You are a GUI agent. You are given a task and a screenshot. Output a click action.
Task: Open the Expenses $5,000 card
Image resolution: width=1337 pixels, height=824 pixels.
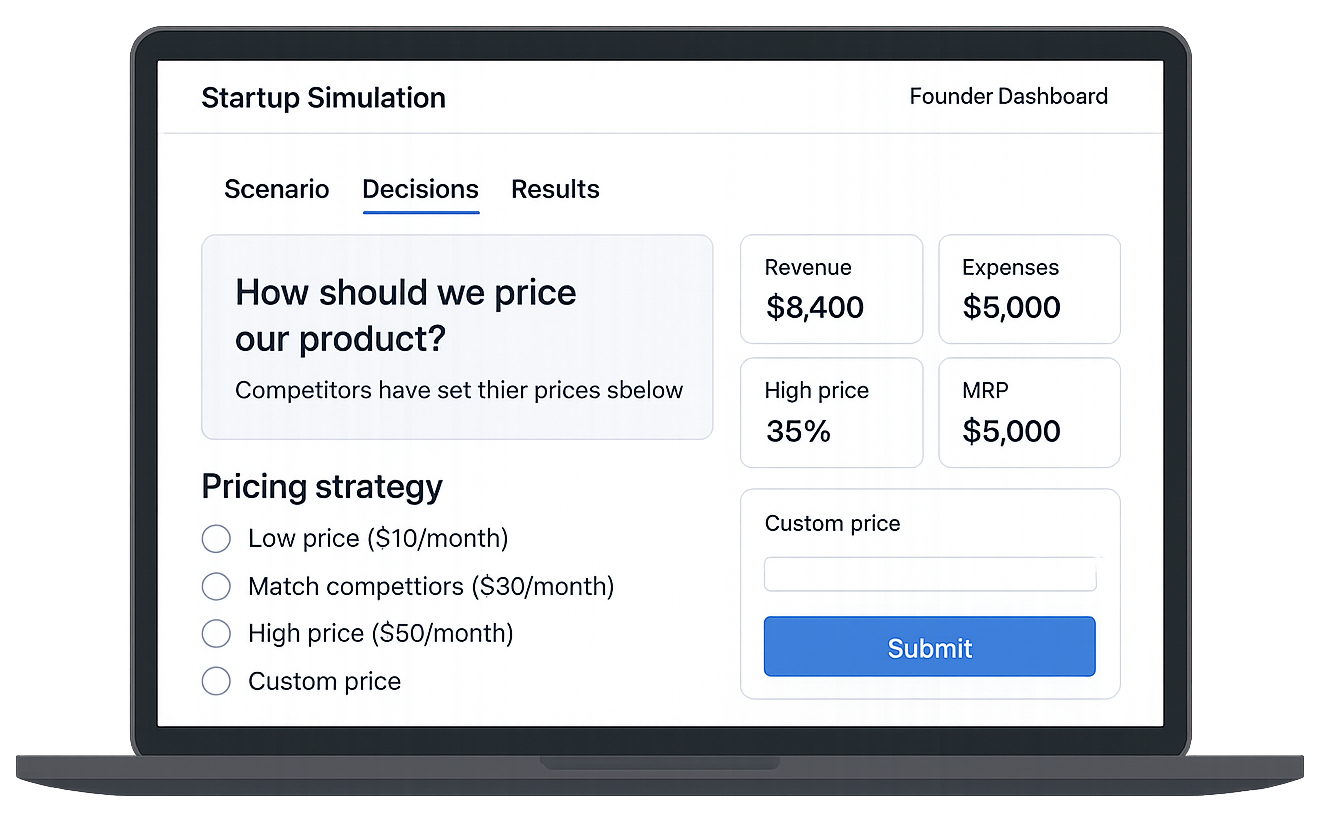pos(1029,289)
